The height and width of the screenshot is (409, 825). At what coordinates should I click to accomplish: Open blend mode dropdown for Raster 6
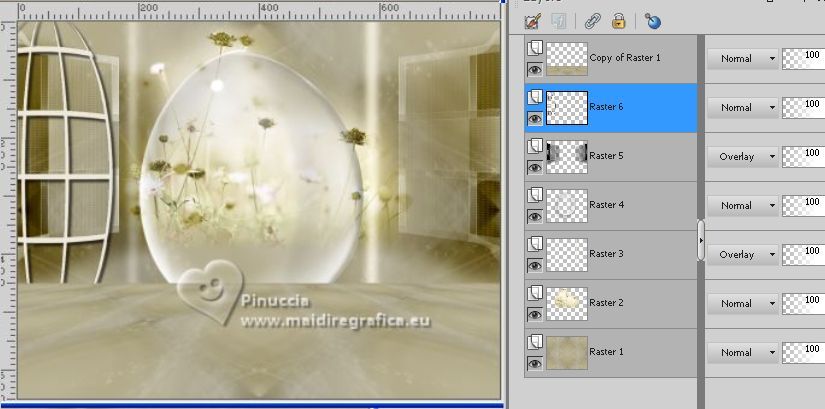point(742,107)
